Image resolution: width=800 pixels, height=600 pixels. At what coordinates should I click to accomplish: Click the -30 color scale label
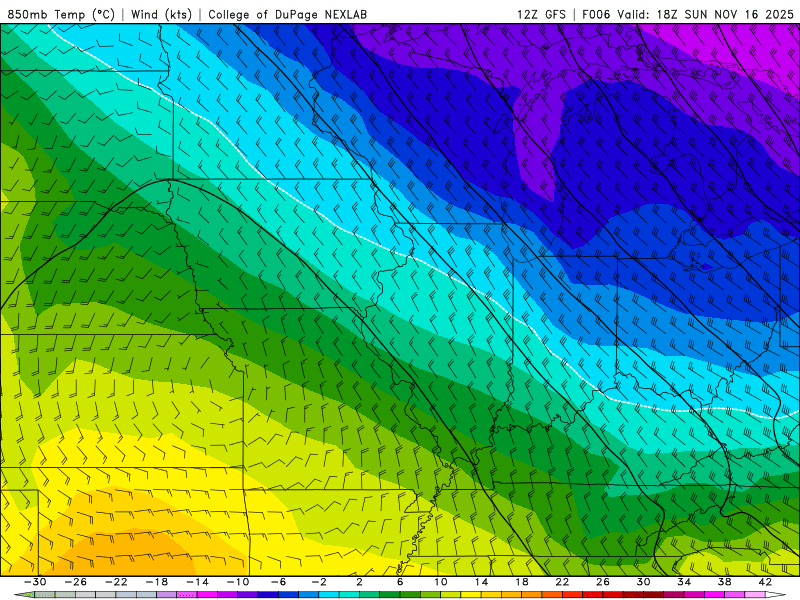click(35, 582)
